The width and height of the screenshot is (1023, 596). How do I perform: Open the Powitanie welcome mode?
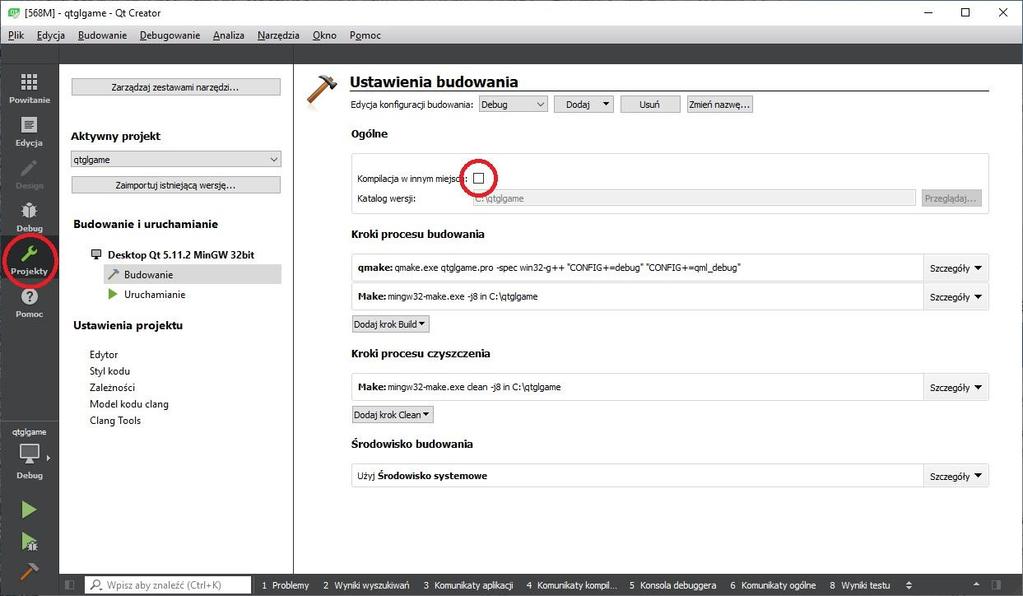pyautogui.click(x=29, y=87)
